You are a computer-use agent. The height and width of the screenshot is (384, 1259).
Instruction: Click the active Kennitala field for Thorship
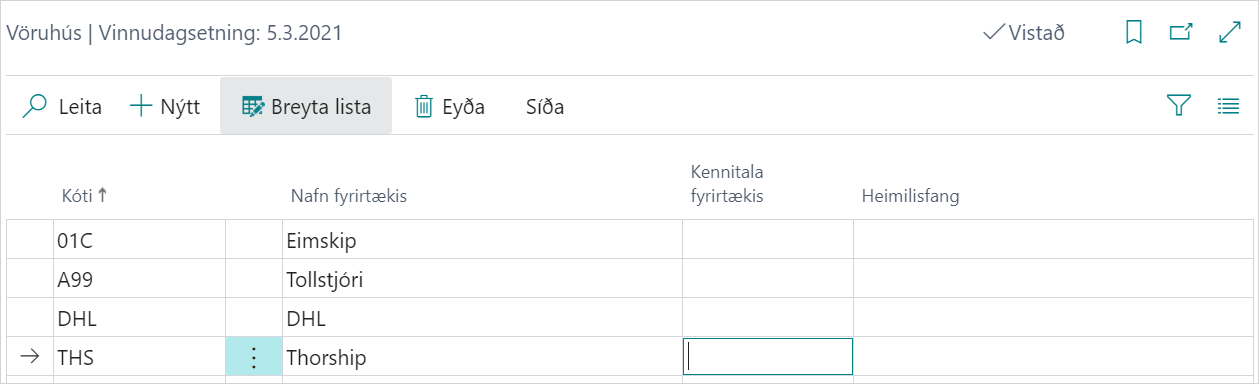click(768, 357)
